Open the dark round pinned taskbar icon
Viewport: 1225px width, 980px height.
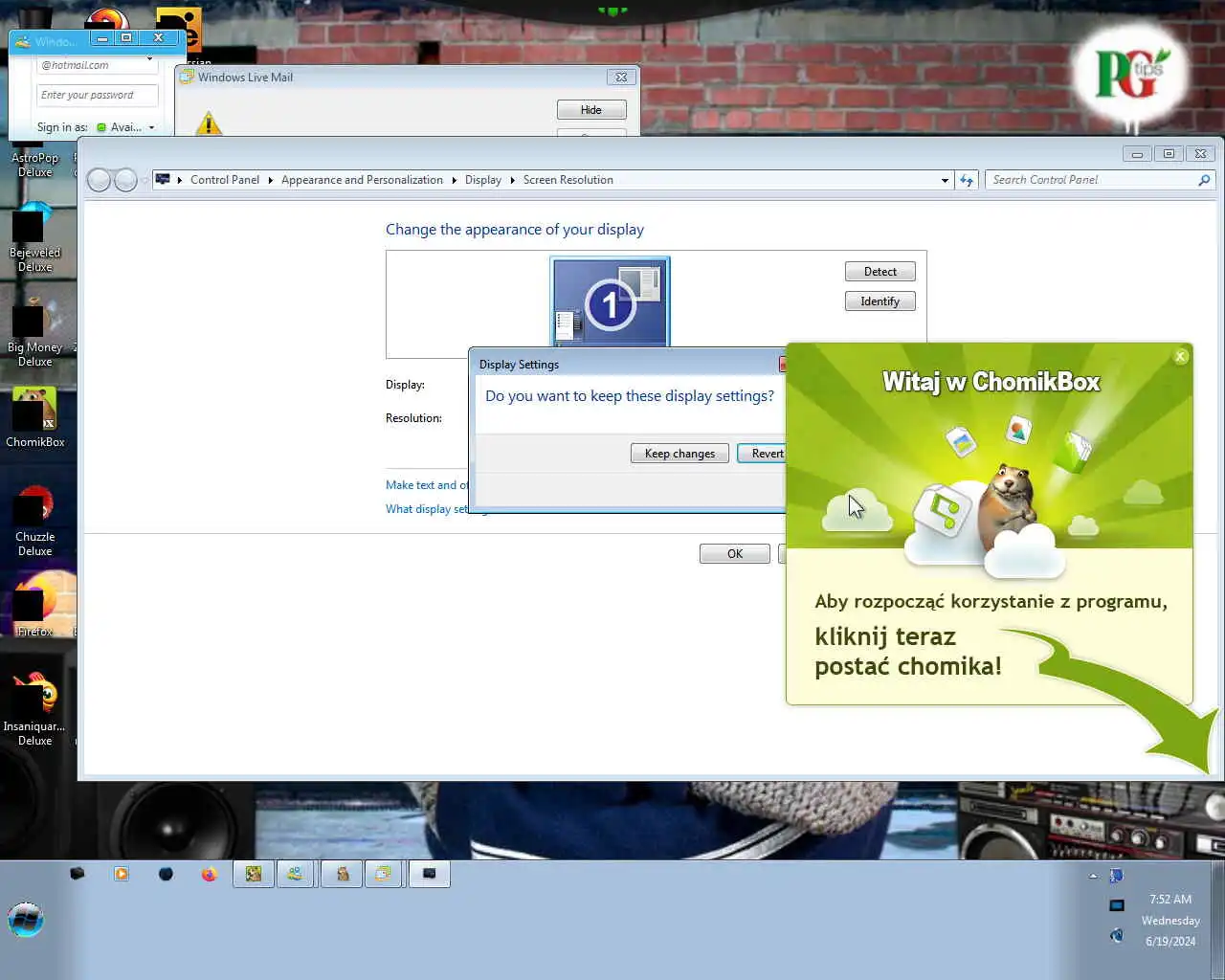pyautogui.click(x=166, y=874)
